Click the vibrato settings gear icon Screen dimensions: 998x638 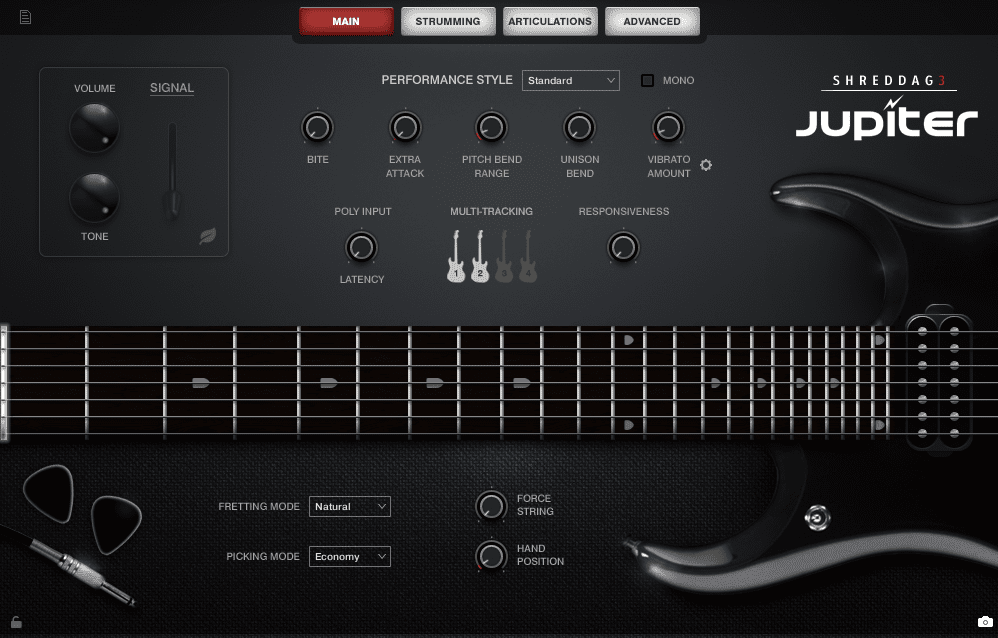706,165
